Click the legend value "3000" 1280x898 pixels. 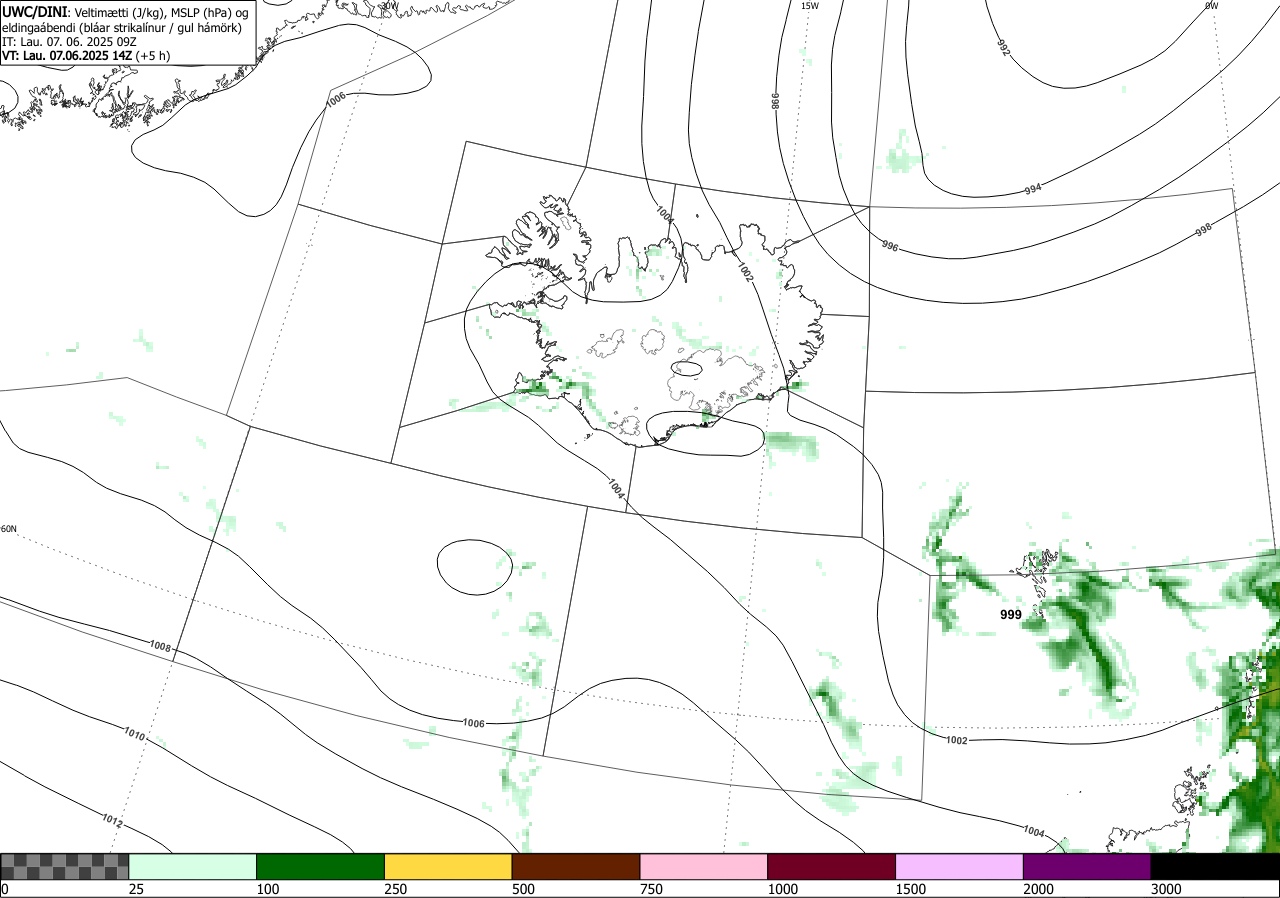click(1167, 889)
